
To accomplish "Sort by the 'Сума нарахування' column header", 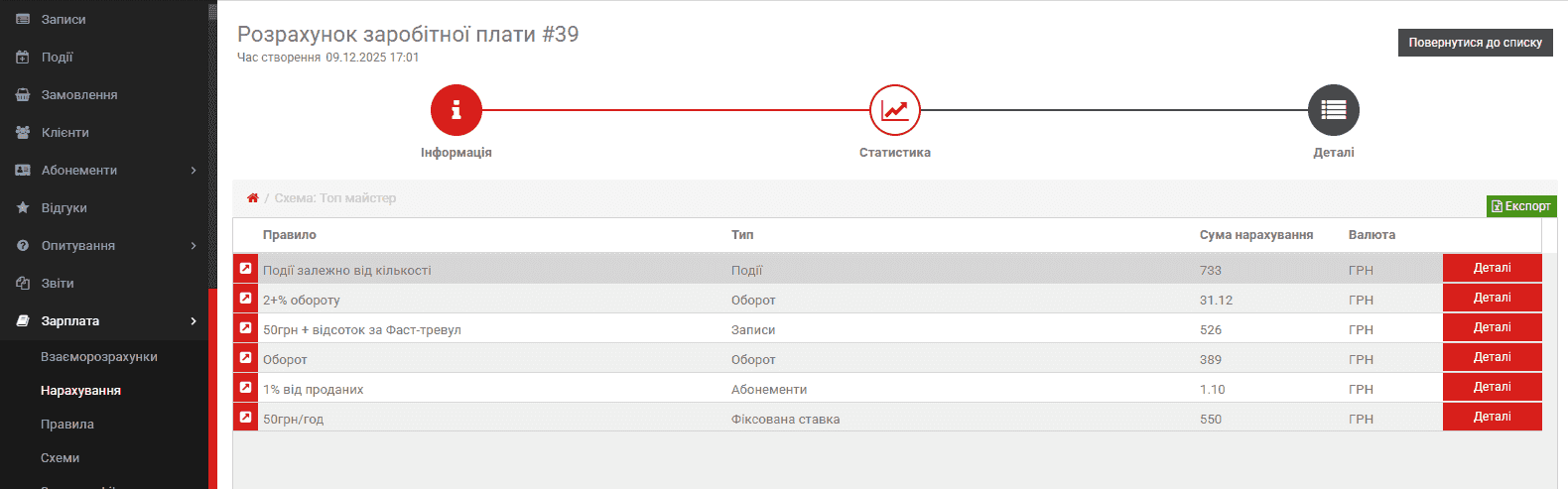I will coord(1255,235).
